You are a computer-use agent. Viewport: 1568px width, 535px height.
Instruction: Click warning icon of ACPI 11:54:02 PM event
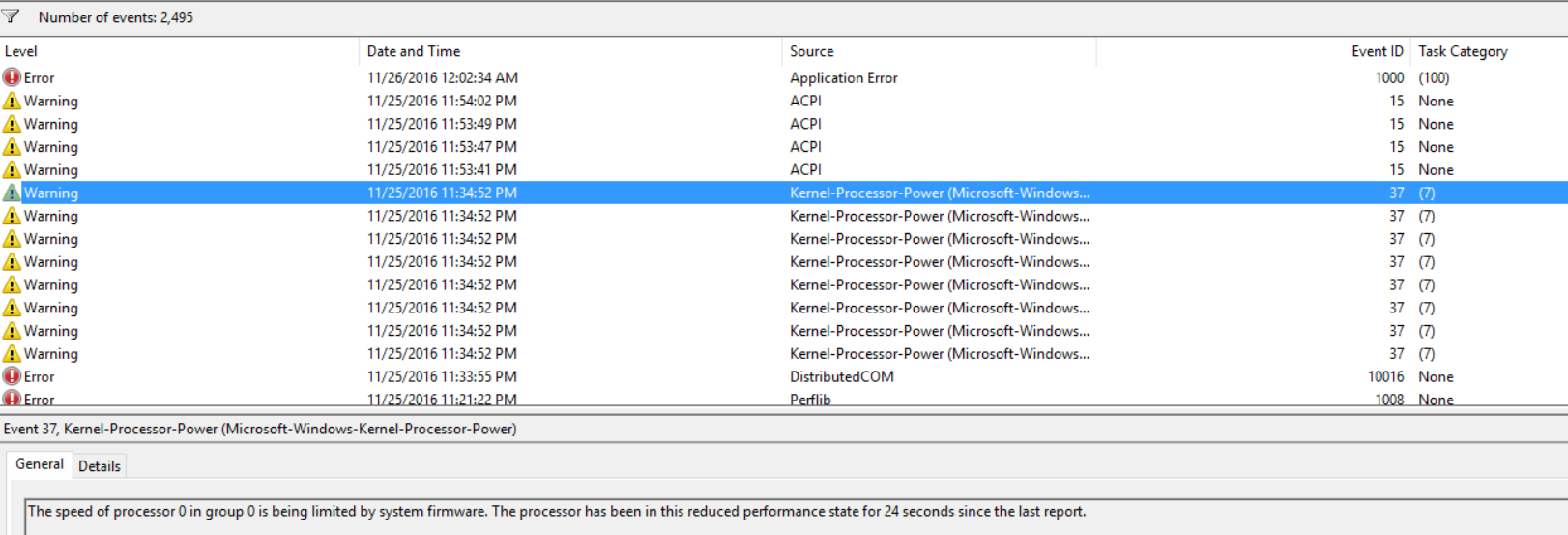click(12, 101)
